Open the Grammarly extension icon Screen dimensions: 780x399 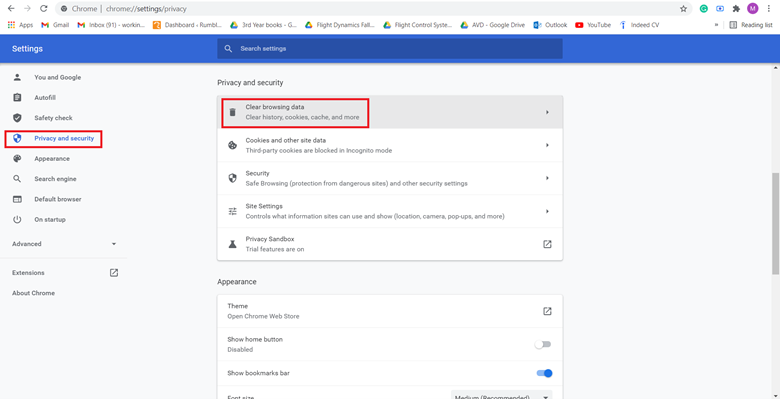click(703, 8)
